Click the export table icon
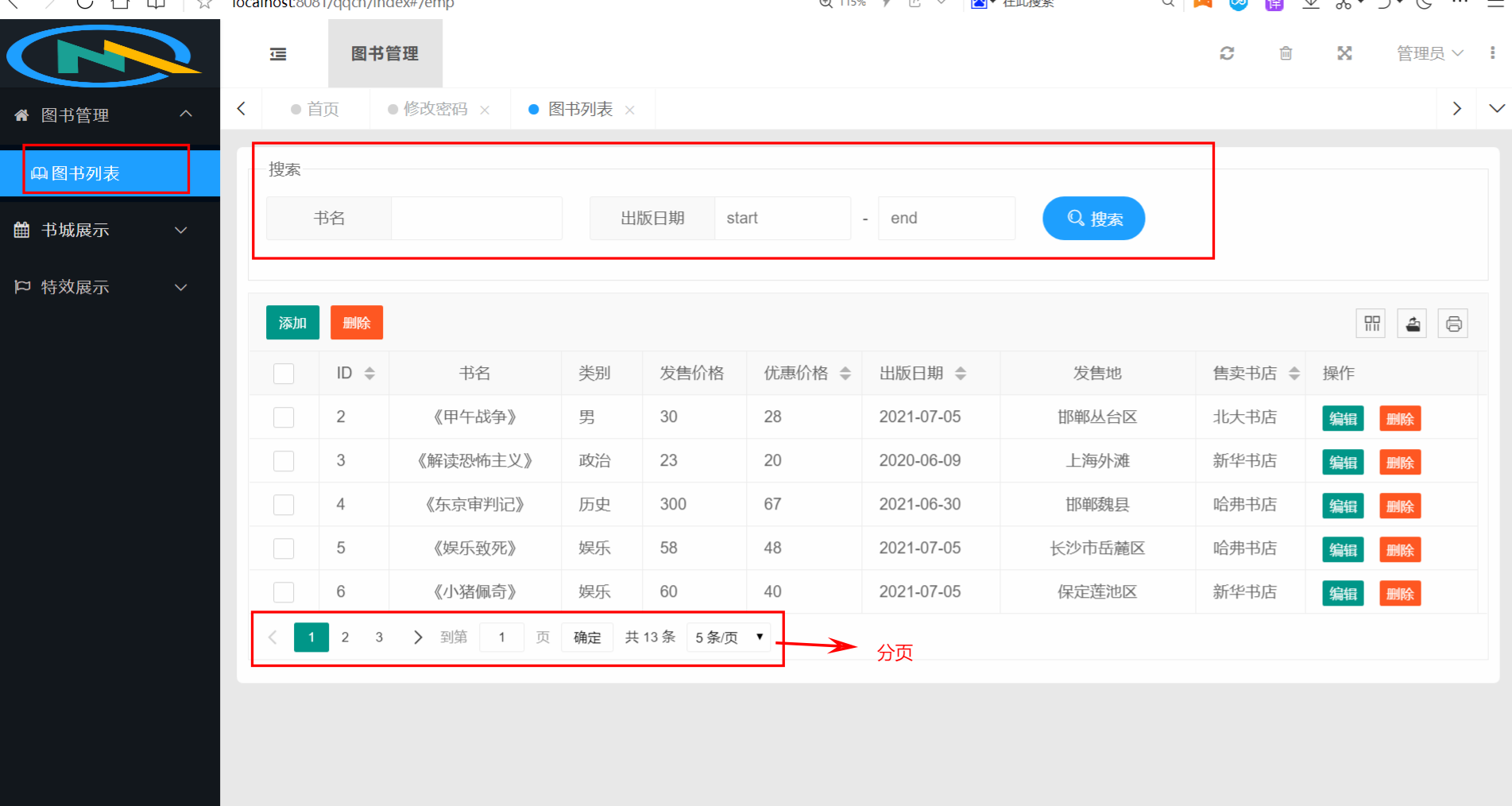 [1413, 324]
